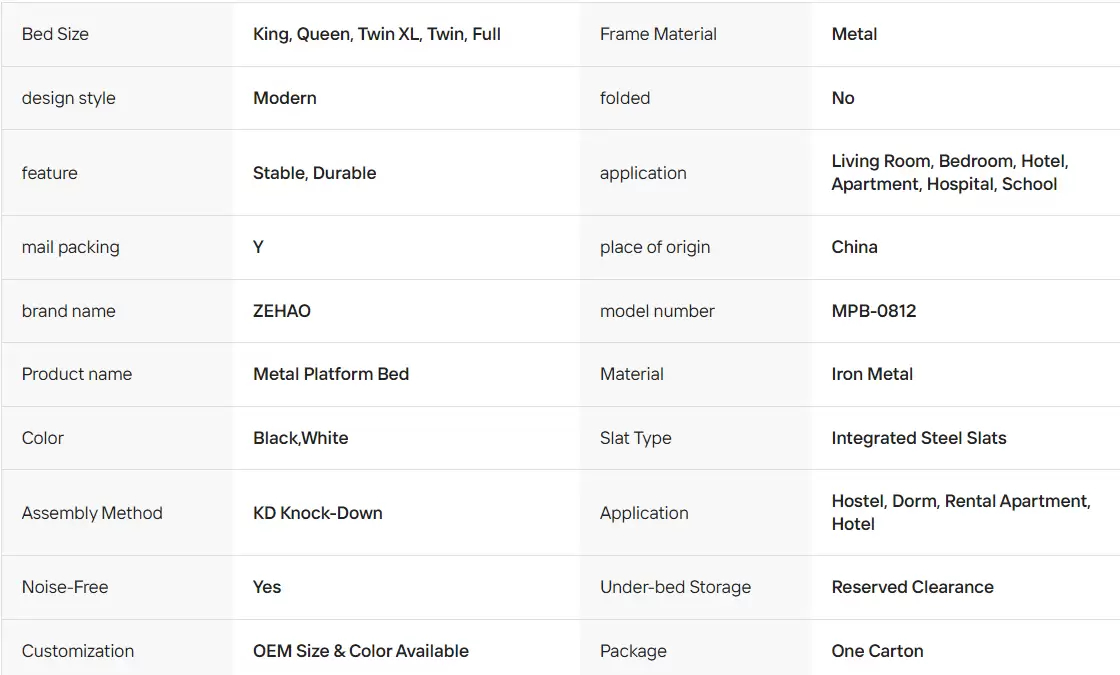
Task: Select the China place of origin value
Action: click(854, 247)
